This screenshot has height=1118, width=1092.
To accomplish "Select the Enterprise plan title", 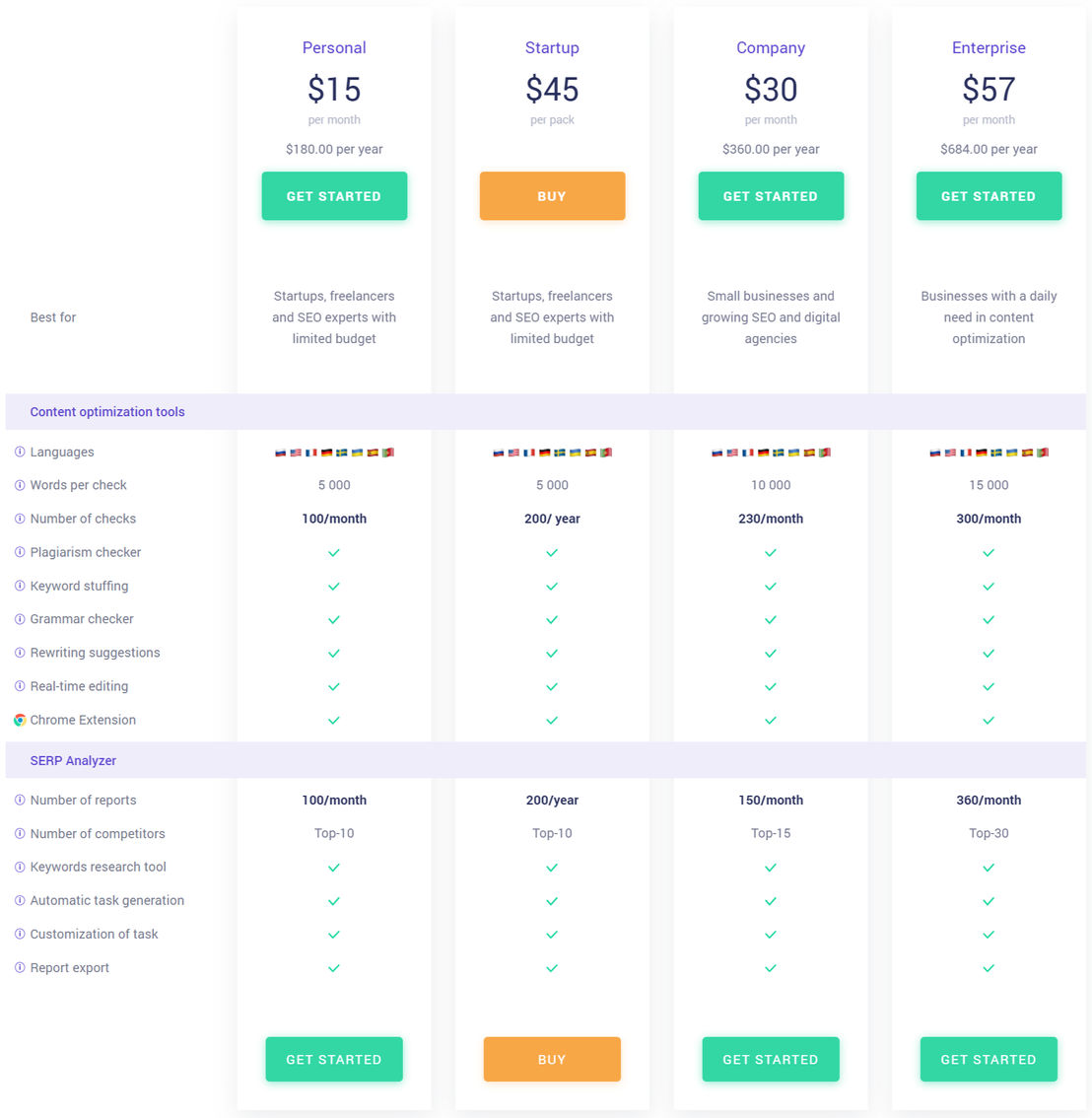I will (989, 47).
